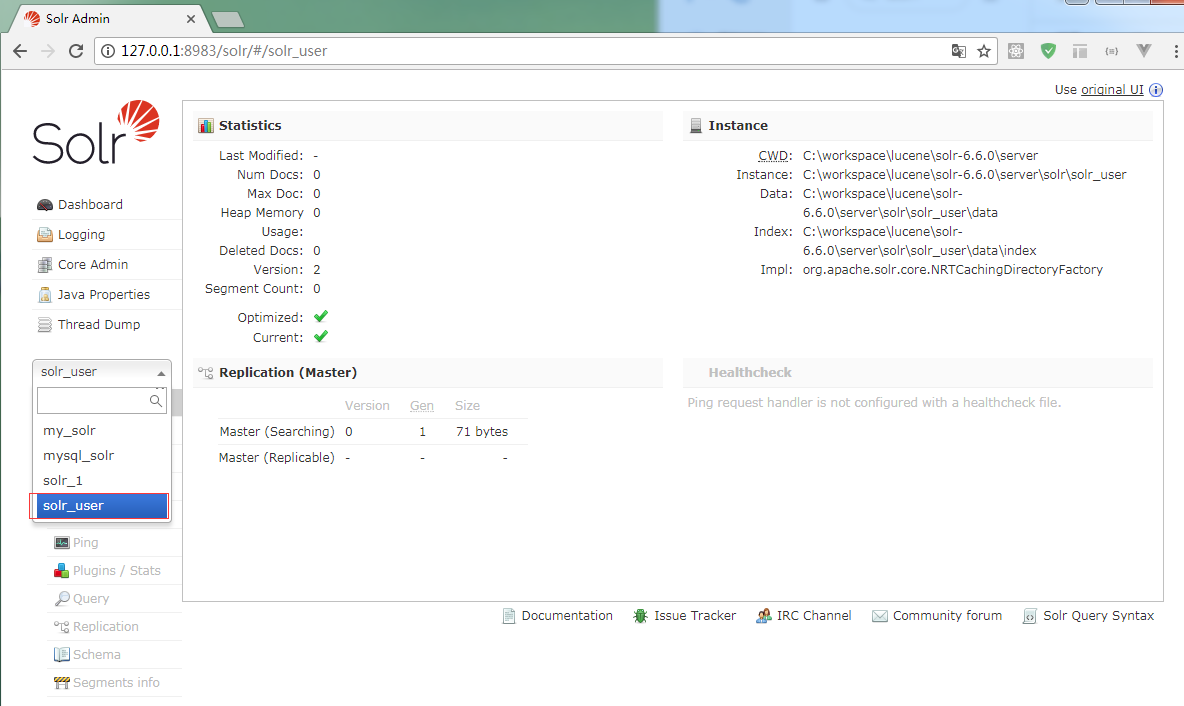
Task: Click the info icon beside original UI
Action: pos(1156,90)
